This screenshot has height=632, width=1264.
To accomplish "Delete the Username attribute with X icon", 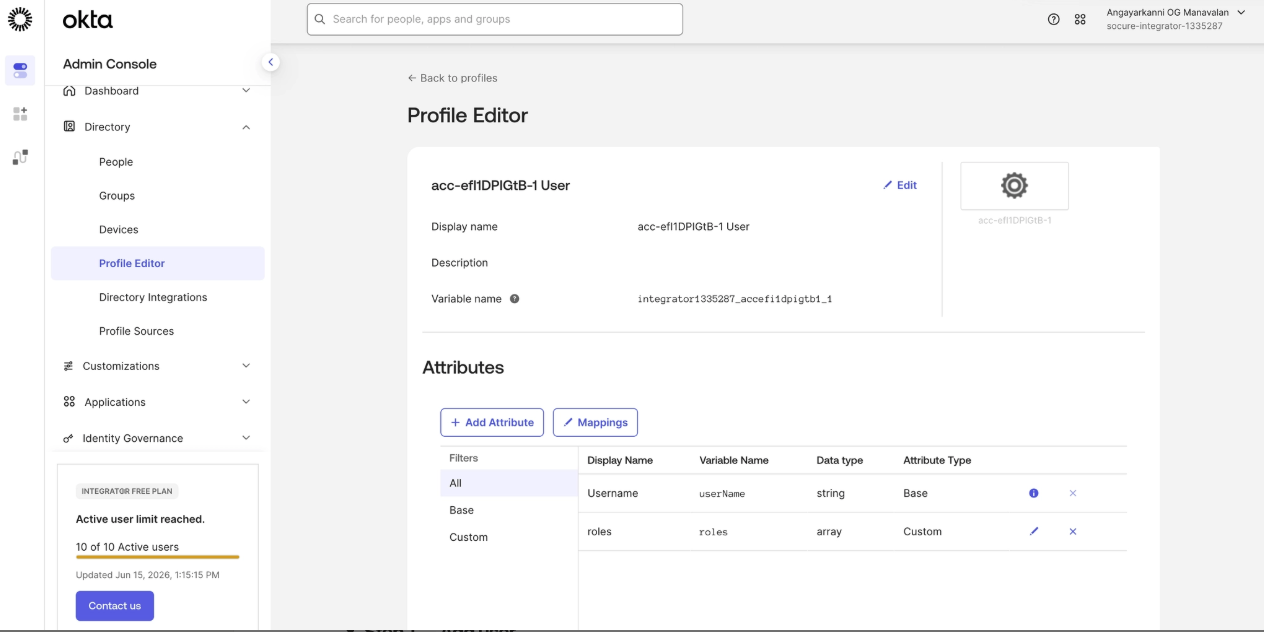I will (x=1073, y=493).
